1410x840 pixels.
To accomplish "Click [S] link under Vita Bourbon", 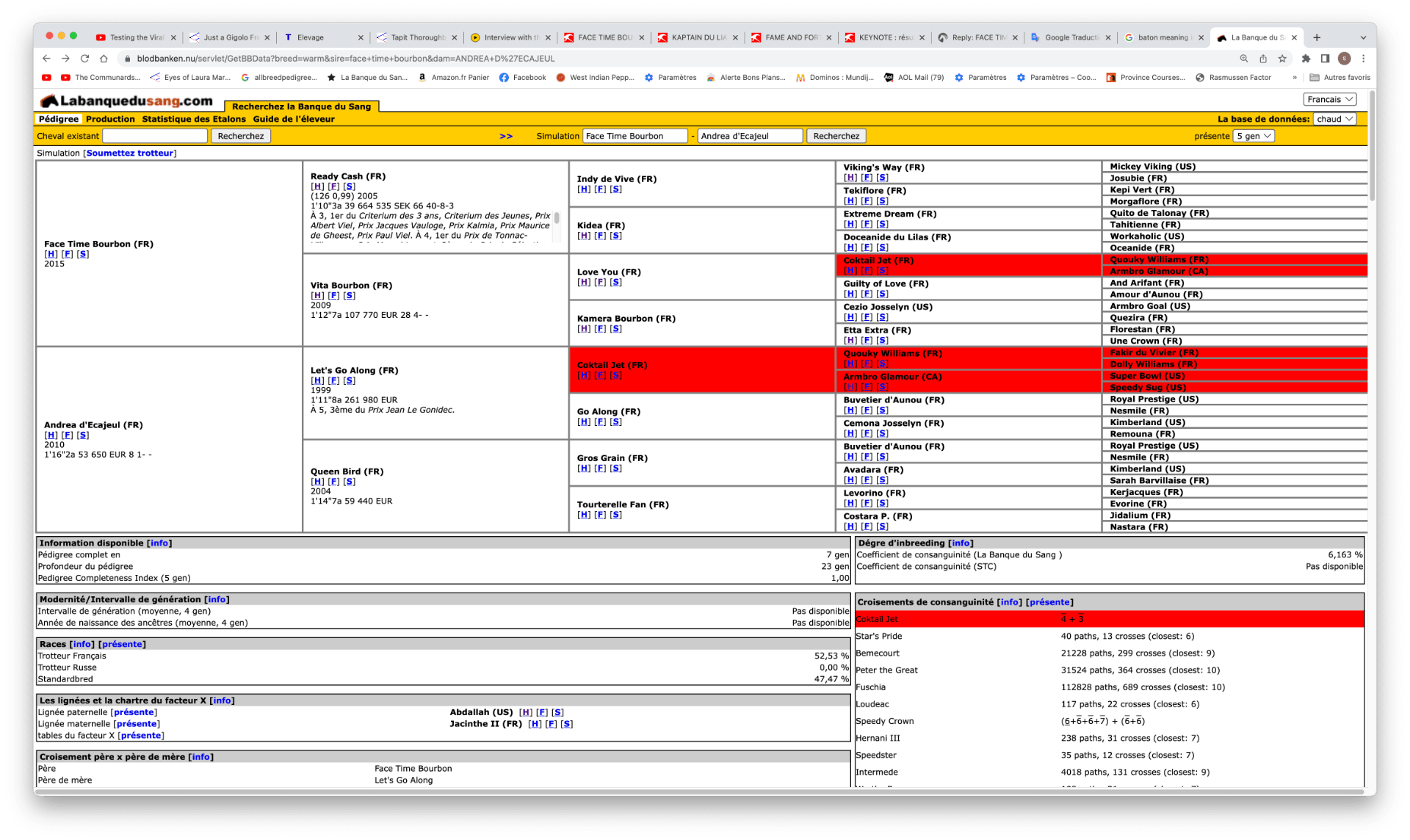I will coord(350,296).
